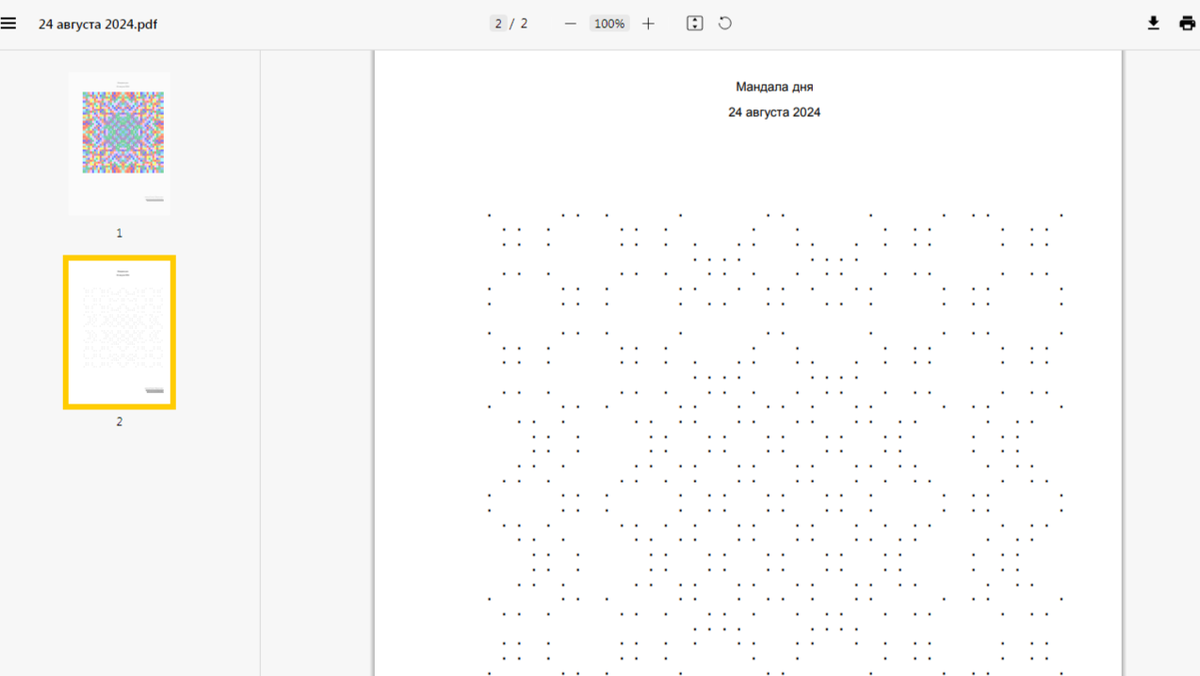The width and height of the screenshot is (1200, 676).
Task: Rotate the document counterclockwise
Action: 725,24
